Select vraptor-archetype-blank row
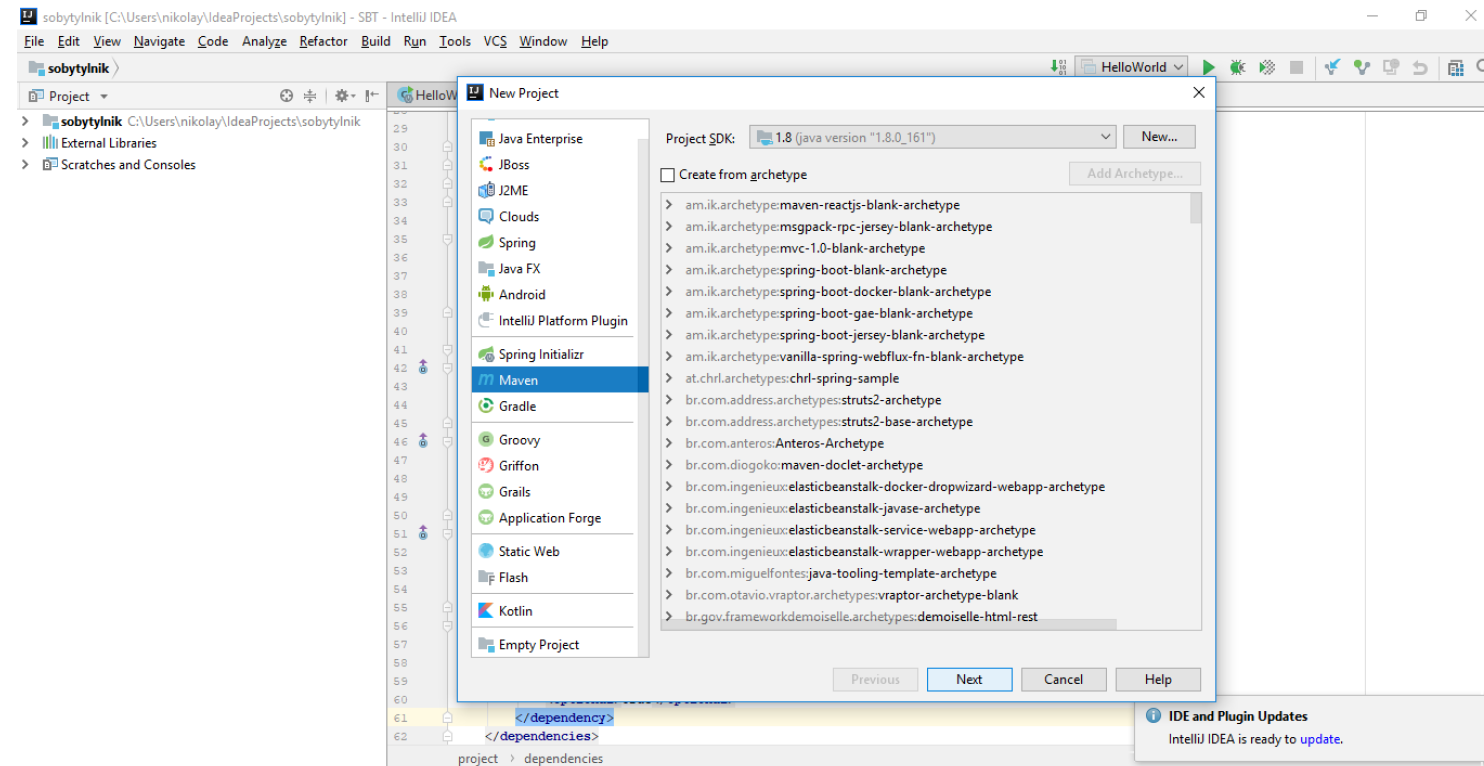Screen dimensions: 1484x766 (x=926, y=595)
